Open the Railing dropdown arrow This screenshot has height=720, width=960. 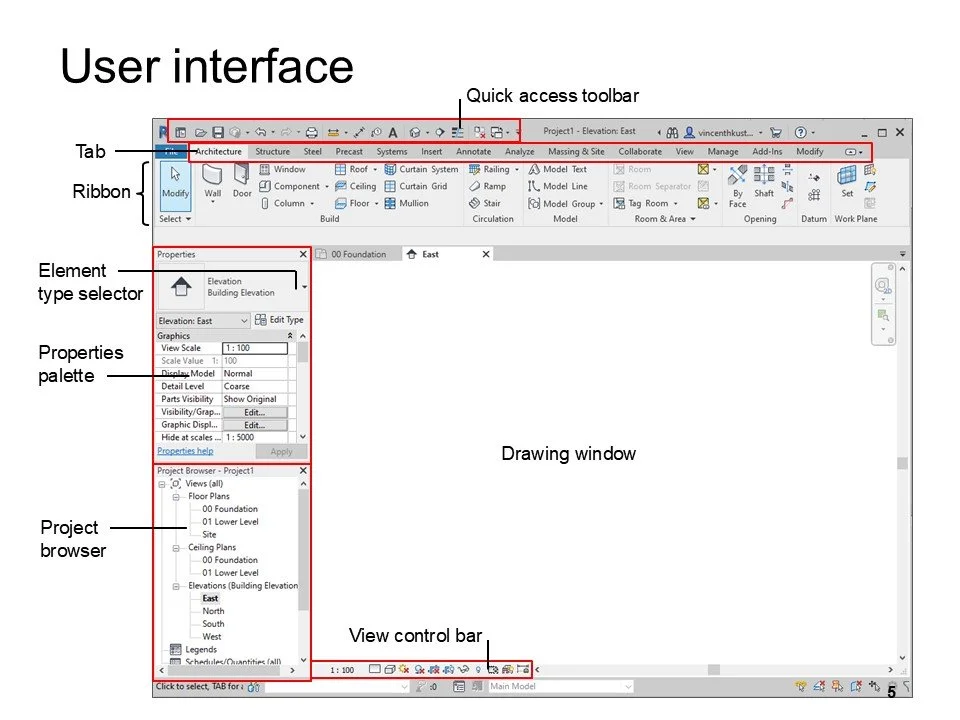coord(517,170)
